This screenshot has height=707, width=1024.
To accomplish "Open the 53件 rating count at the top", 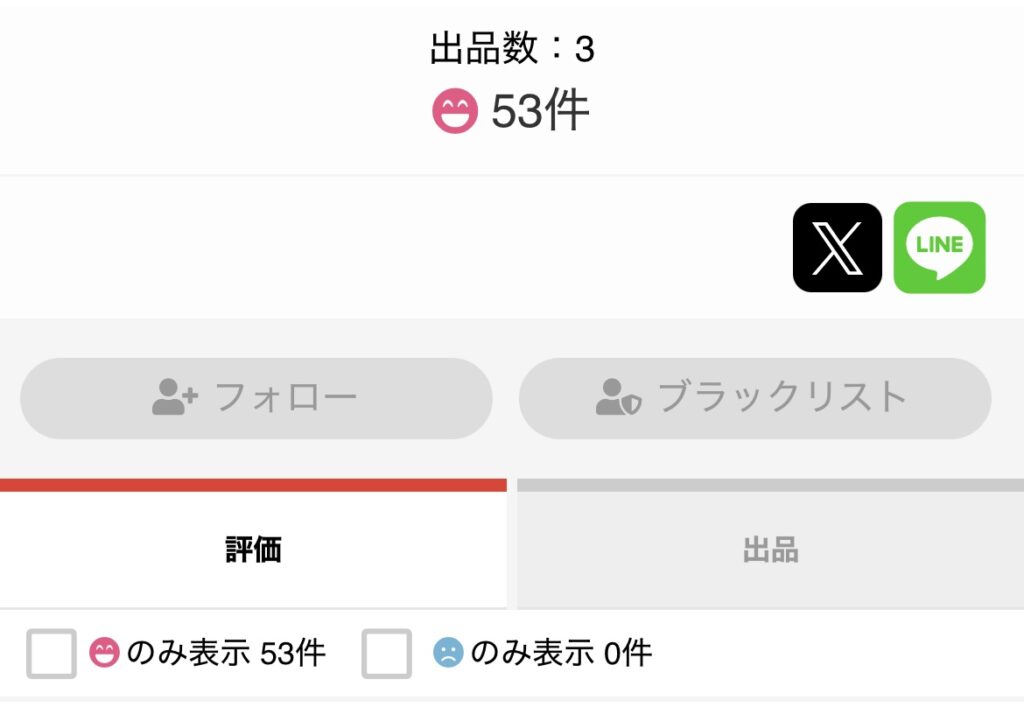I will coord(540,112).
